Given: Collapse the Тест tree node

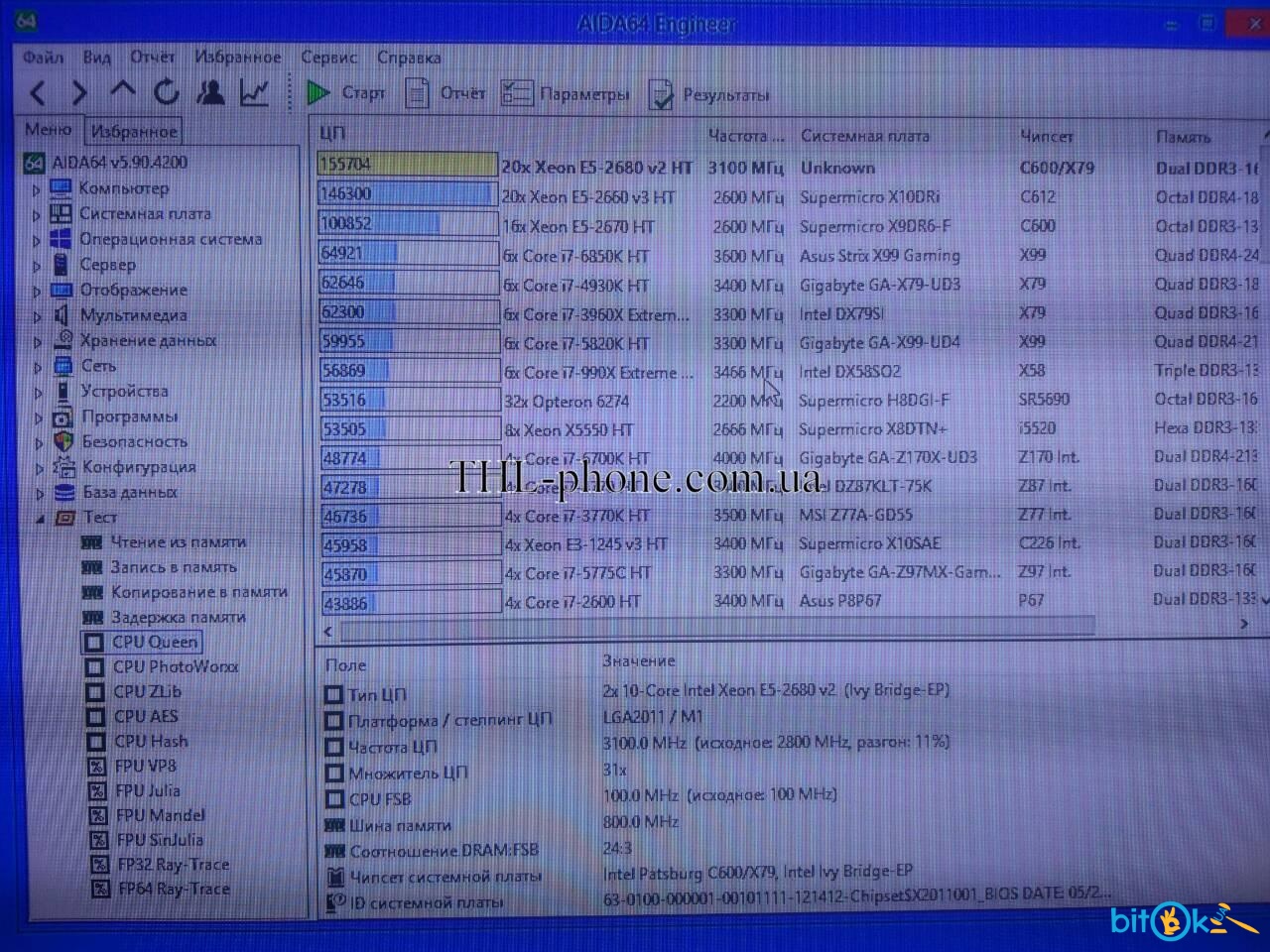Looking at the screenshot, I should tap(40, 519).
